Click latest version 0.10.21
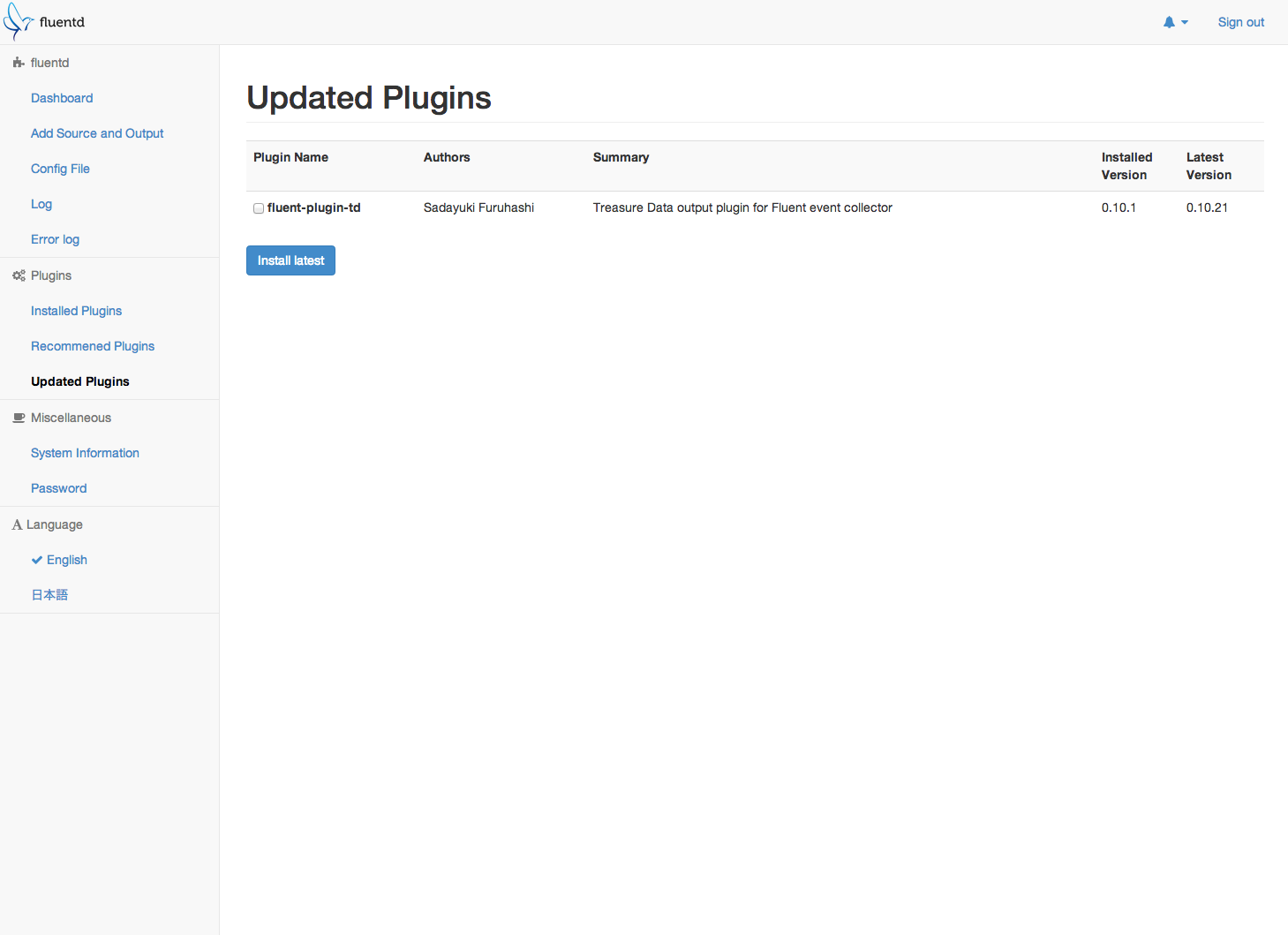This screenshot has height=935, width=1288. [1207, 207]
